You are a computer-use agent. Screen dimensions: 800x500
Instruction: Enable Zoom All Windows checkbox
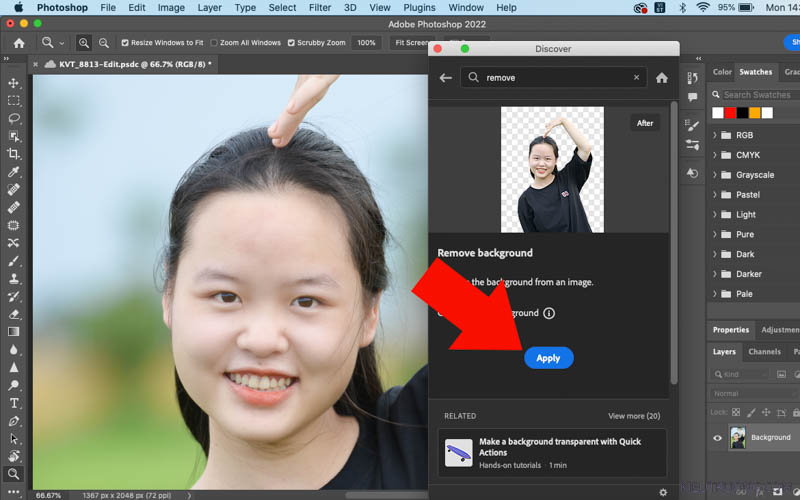[x=214, y=43]
